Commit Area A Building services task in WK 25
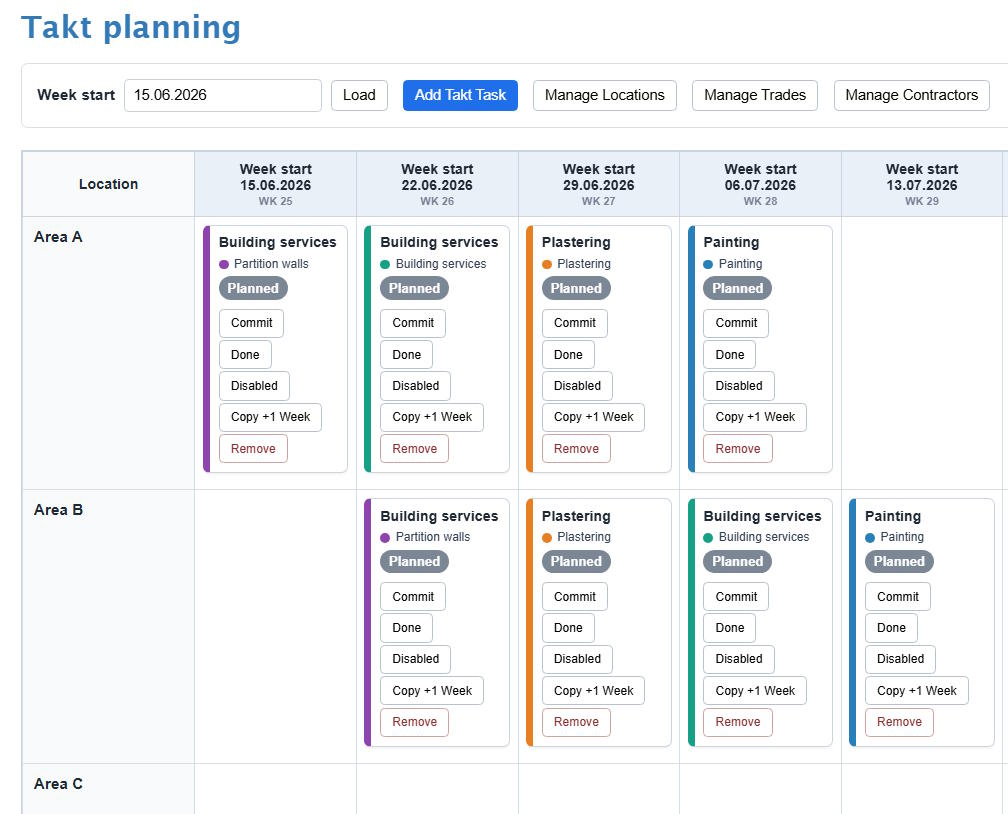 pos(251,323)
